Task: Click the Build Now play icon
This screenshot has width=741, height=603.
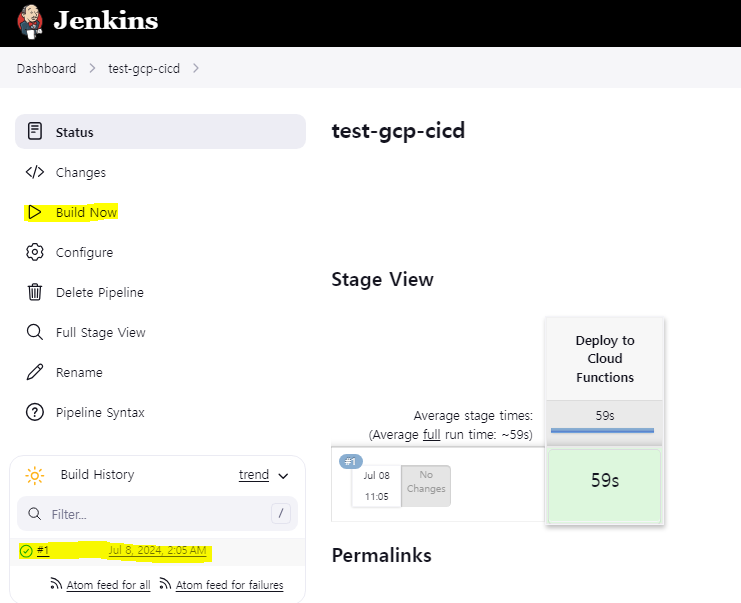Action: coord(34,212)
